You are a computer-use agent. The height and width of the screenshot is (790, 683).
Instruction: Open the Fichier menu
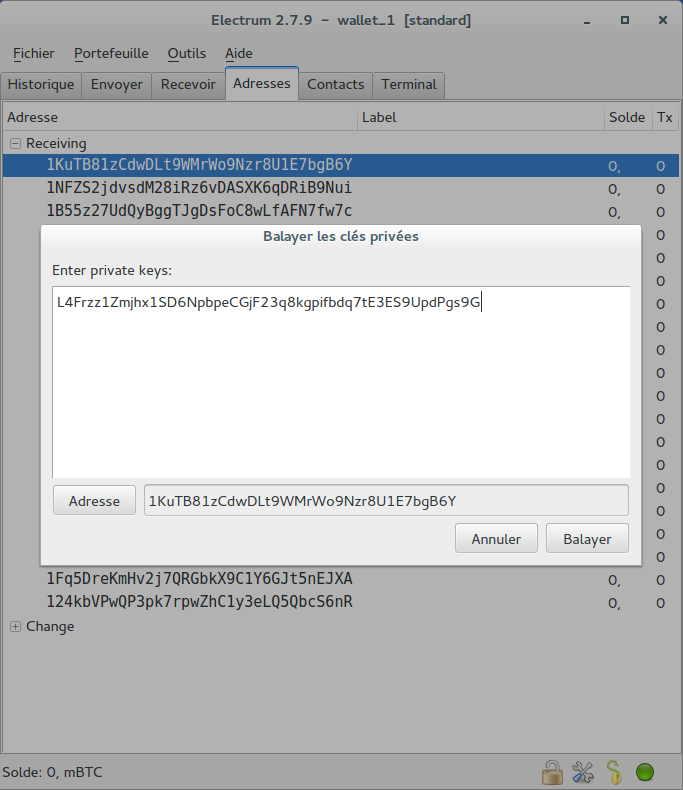coord(34,53)
